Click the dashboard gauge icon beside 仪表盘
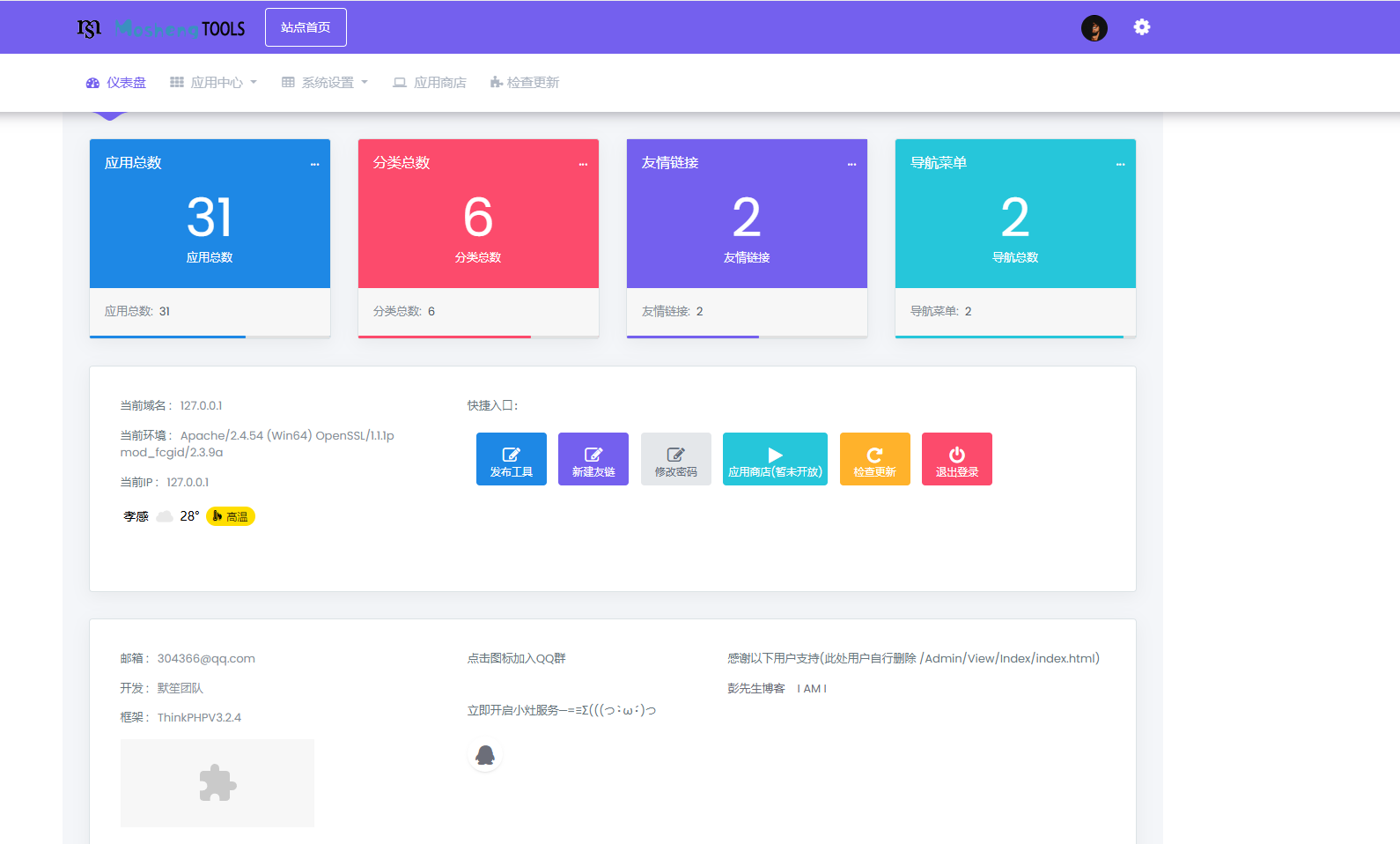 pyautogui.click(x=92, y=83)
